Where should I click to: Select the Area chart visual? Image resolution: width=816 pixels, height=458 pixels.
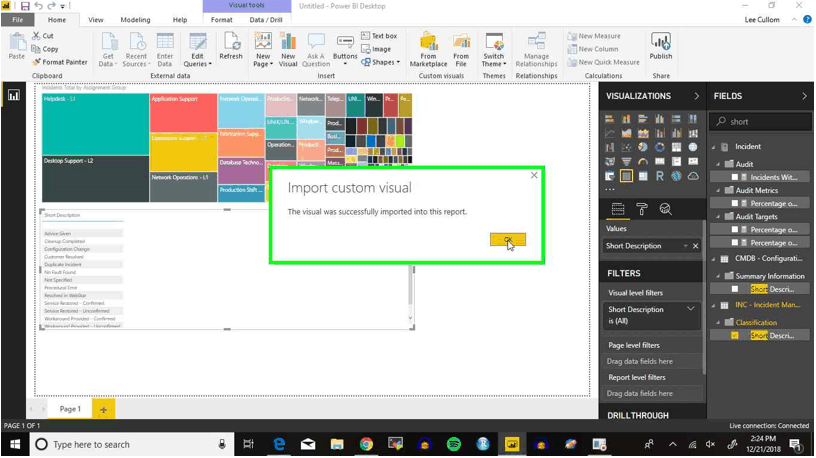click(626, 133)
